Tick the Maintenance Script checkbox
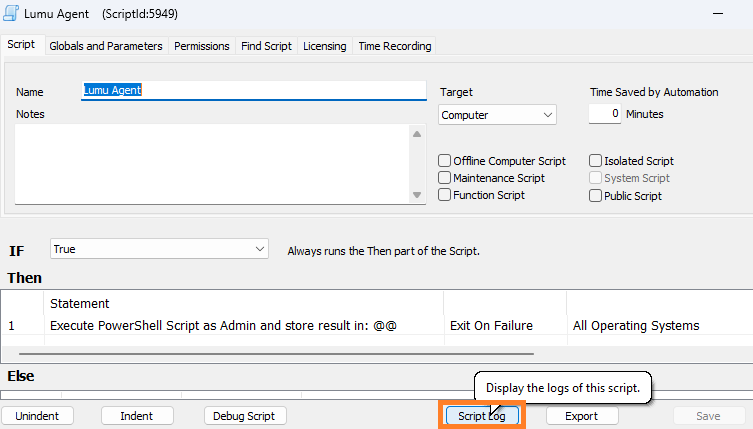Image resolution: width=753 pixels, height=429 pixels. [445, 178]
